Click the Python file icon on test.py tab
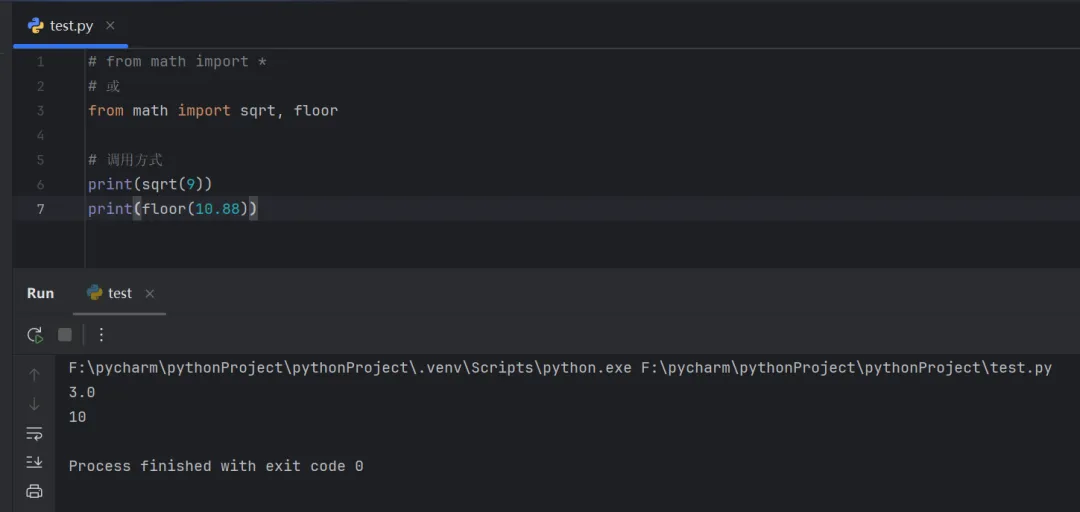Screen dimensions: 1080x512 tap(36, 26)
